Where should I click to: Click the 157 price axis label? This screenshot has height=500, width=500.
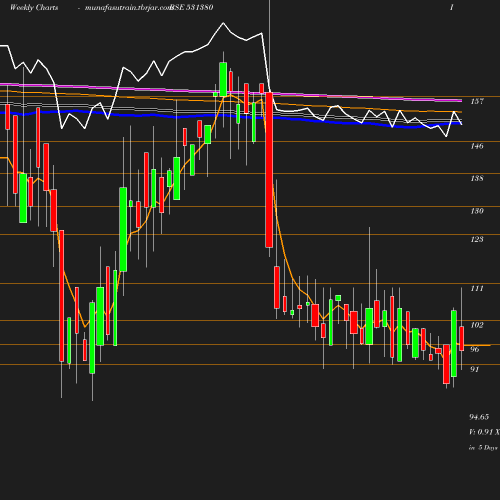(477, 101)
